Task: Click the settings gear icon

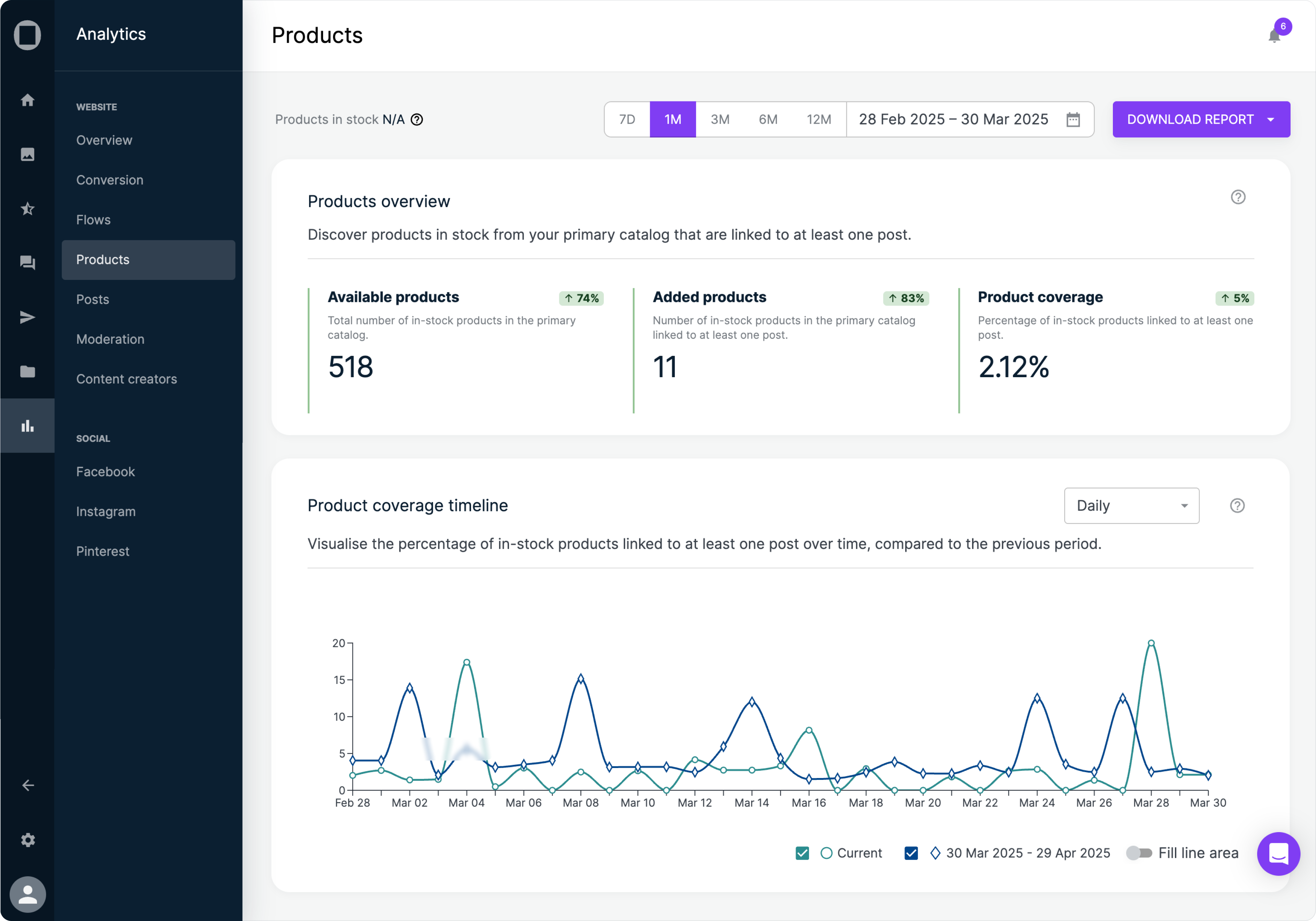Action: pyautogui.click(x=28, y=839)
